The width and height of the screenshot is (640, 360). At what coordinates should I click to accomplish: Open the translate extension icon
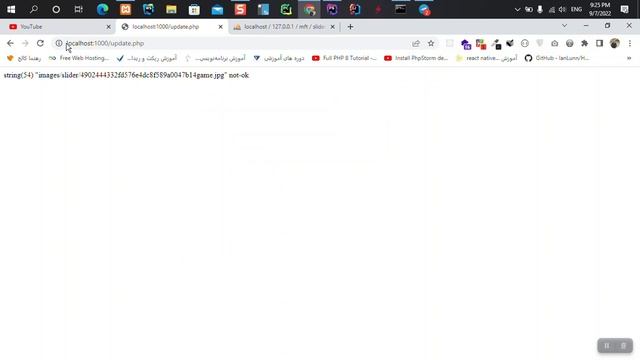pos(481,44)
